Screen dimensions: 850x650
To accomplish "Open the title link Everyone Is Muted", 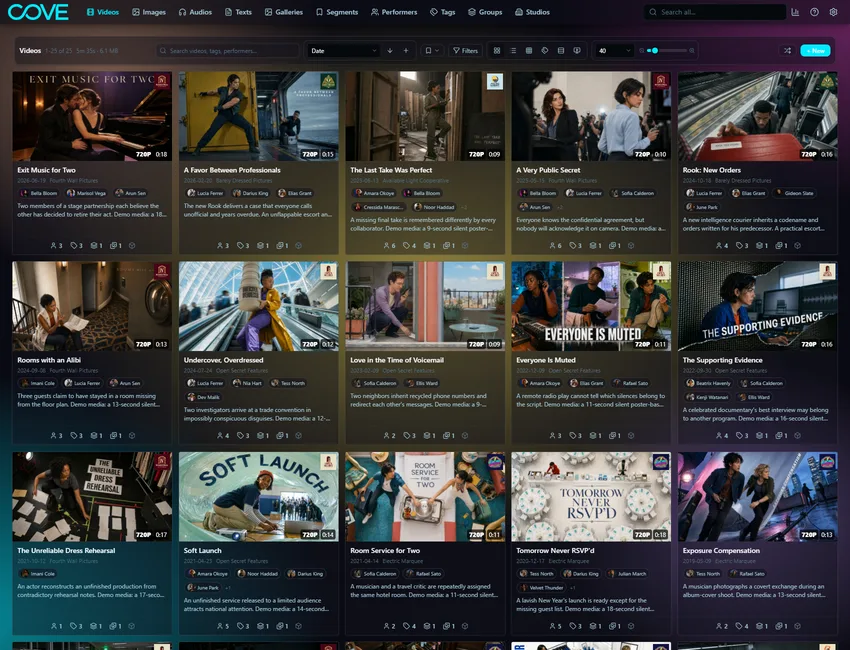I will click(x=545, y=360).
